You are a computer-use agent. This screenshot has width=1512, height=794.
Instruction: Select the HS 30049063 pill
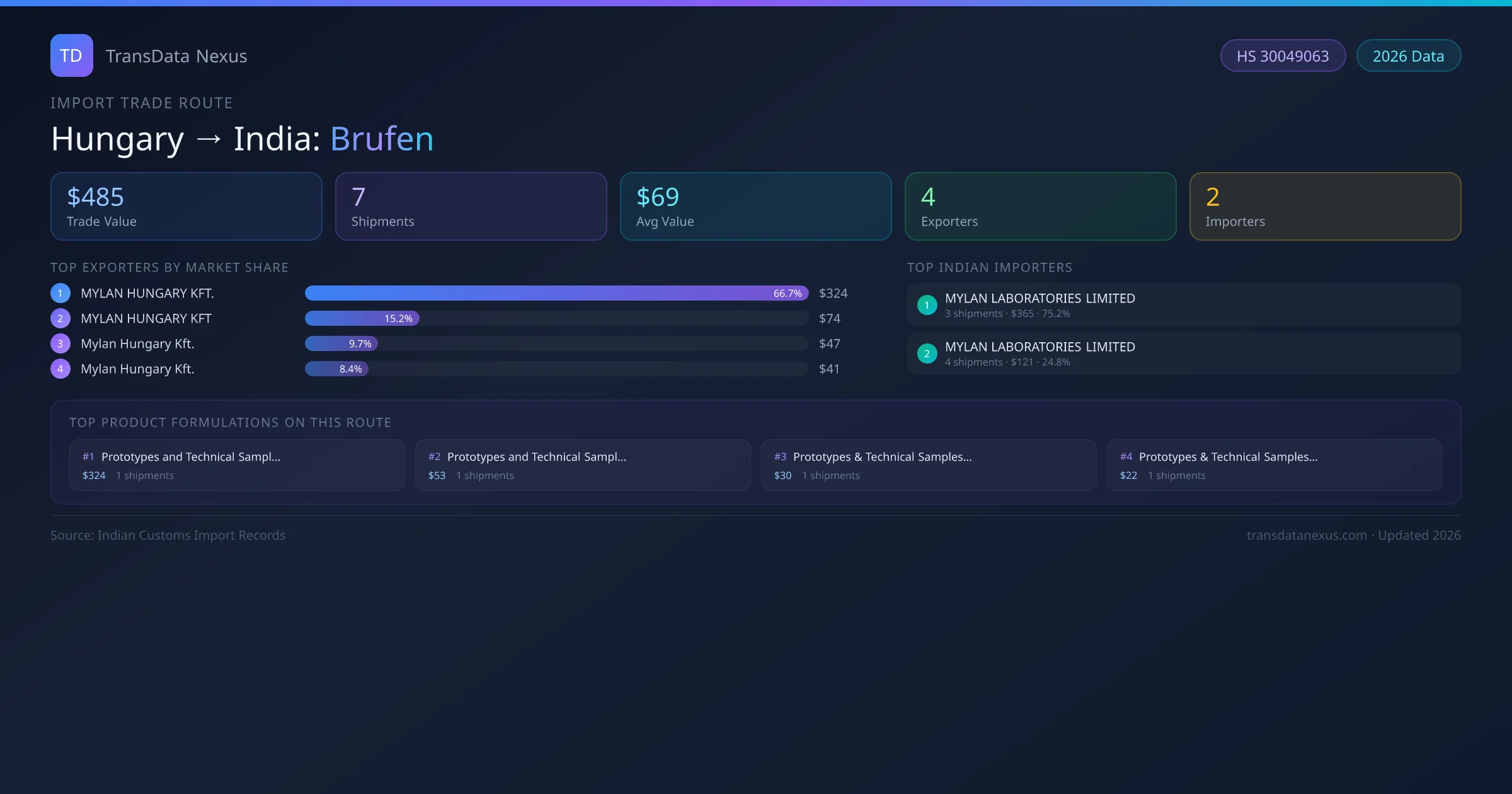1282,56
